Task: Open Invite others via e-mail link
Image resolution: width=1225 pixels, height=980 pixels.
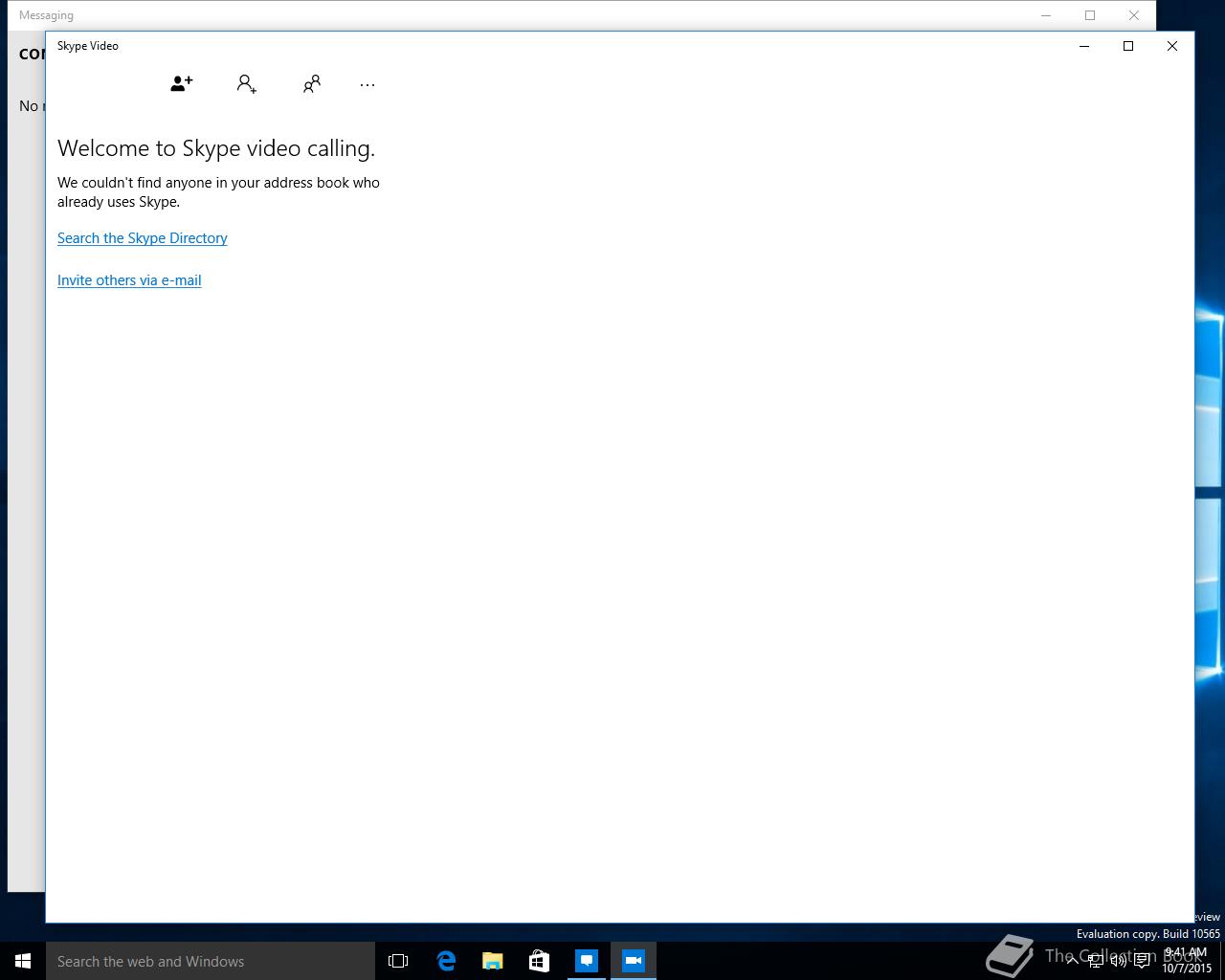Action: tap(129, 280)
